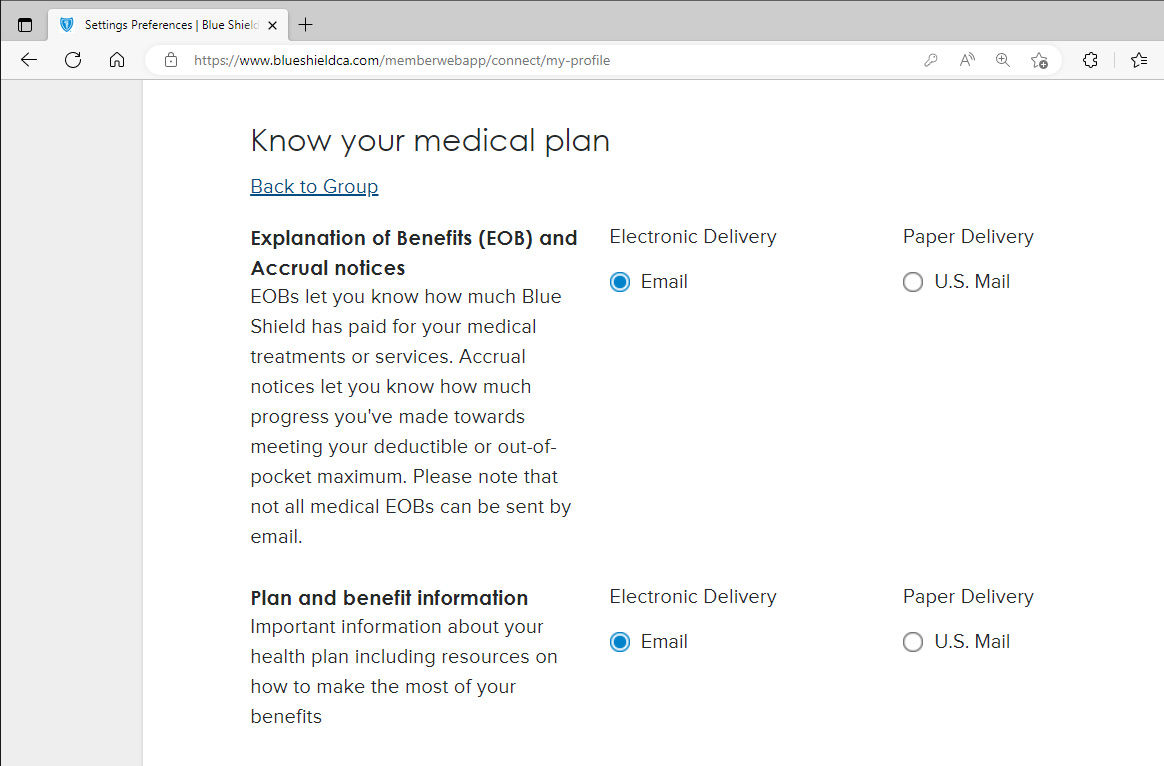View site information lock icon
The image size is (1164, 766).
[x=171, y=60]
